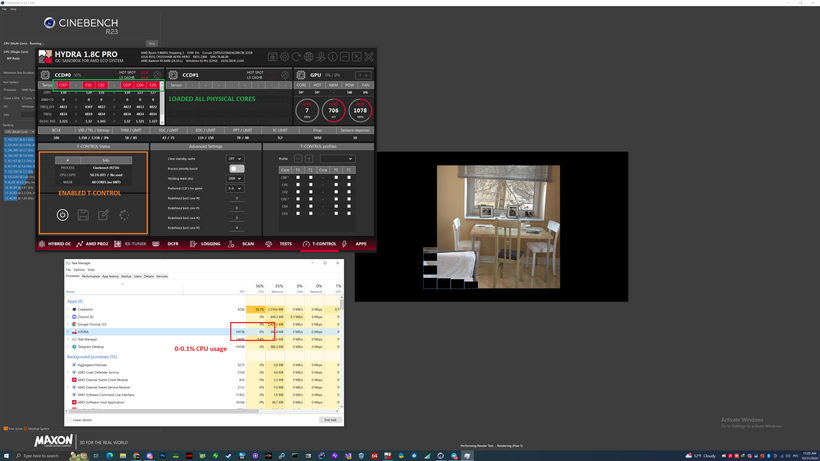
Task: Open Clear standby cache dropdown
Action: tap(234, 158)
